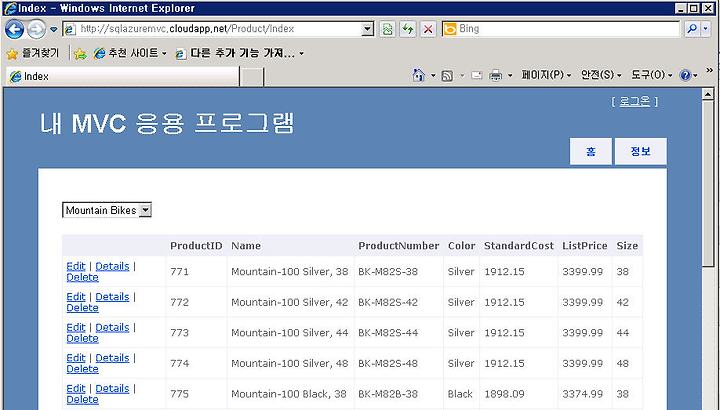Open the 도구(O) menu

point(652,75)
